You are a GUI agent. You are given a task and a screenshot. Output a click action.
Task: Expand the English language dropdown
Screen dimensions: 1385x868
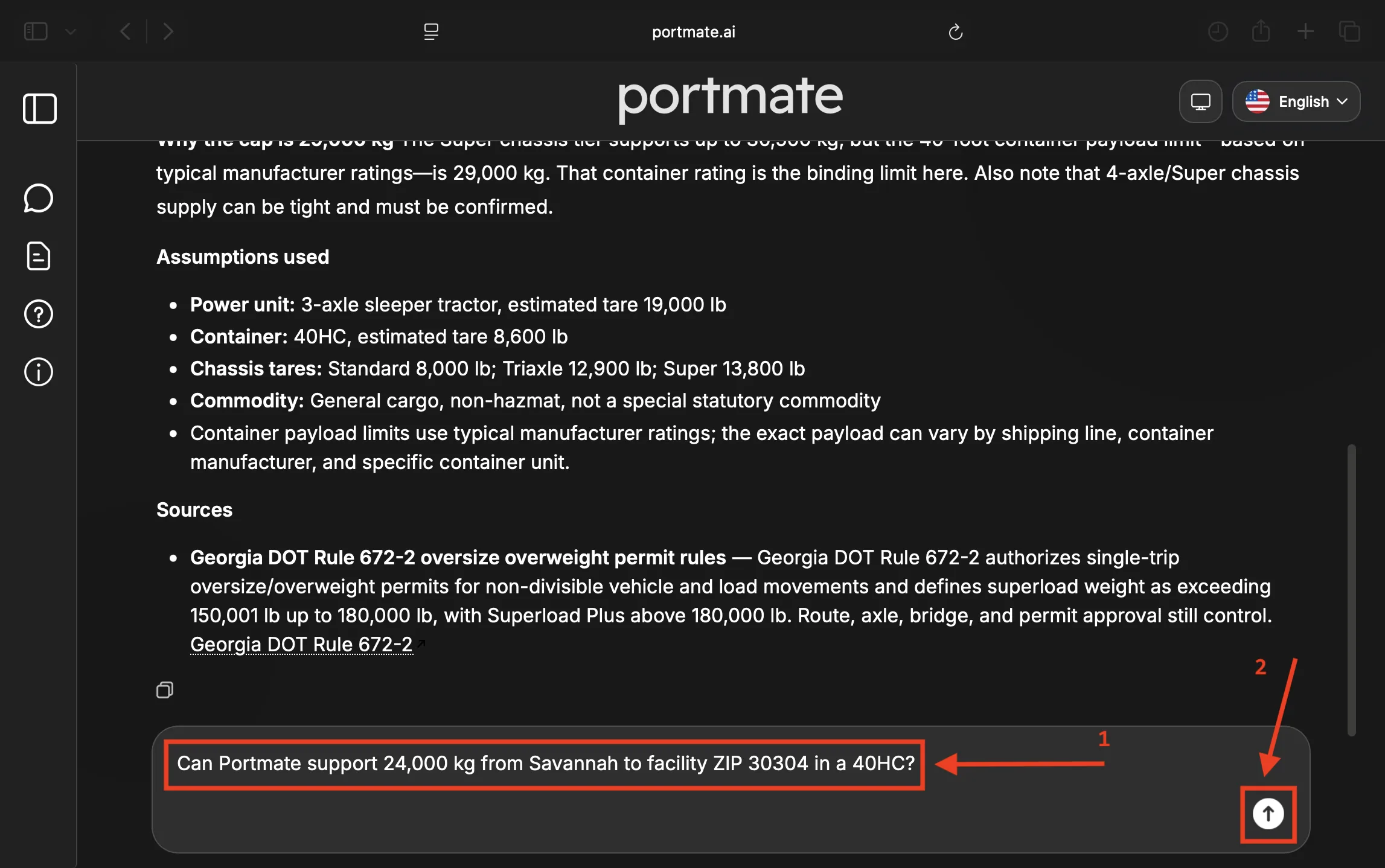coord(1296,101)
